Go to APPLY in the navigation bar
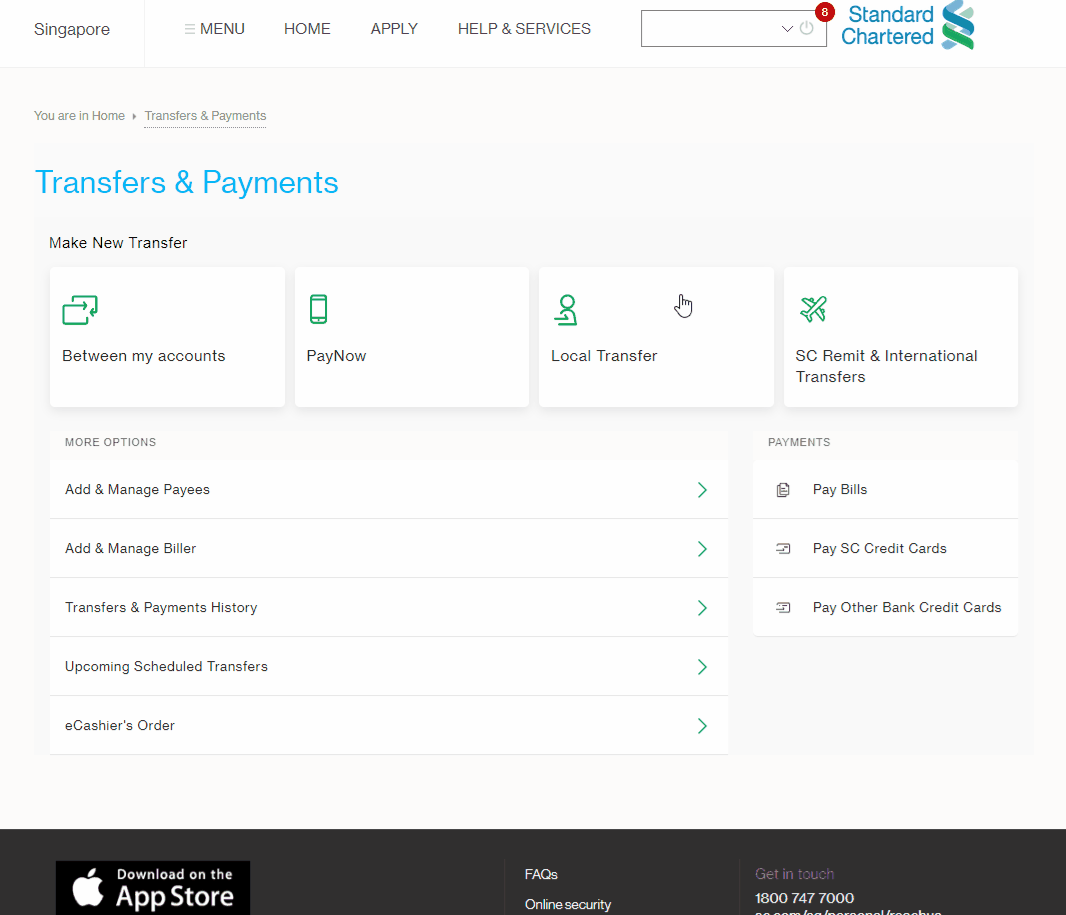Screen dimensions: 1066x915 (x=394, y=29)
